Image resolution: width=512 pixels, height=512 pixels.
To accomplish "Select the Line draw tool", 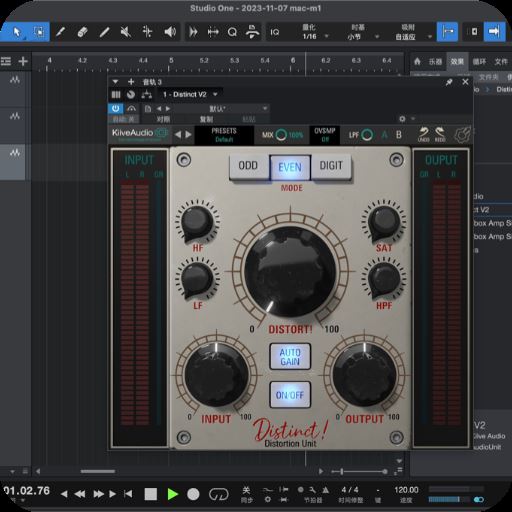I will pos(104,32).
